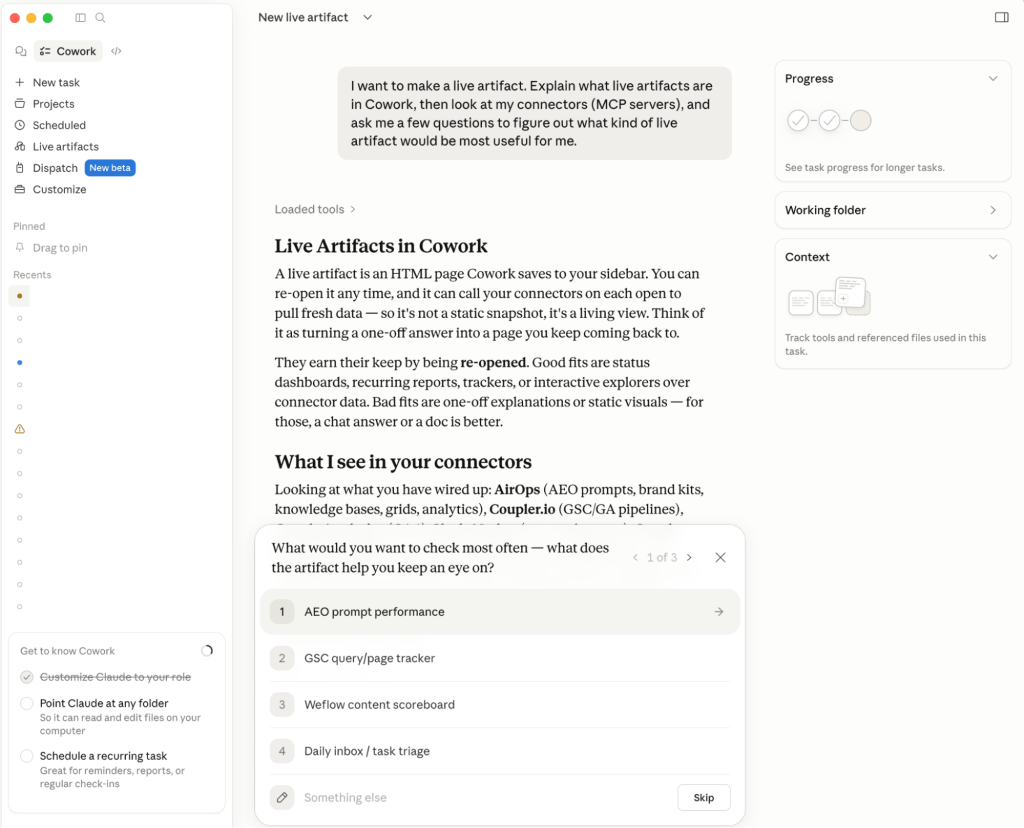This screenshot has height=828, width=1024.
Task: Go to next question arrow
Action: [689, 557]
